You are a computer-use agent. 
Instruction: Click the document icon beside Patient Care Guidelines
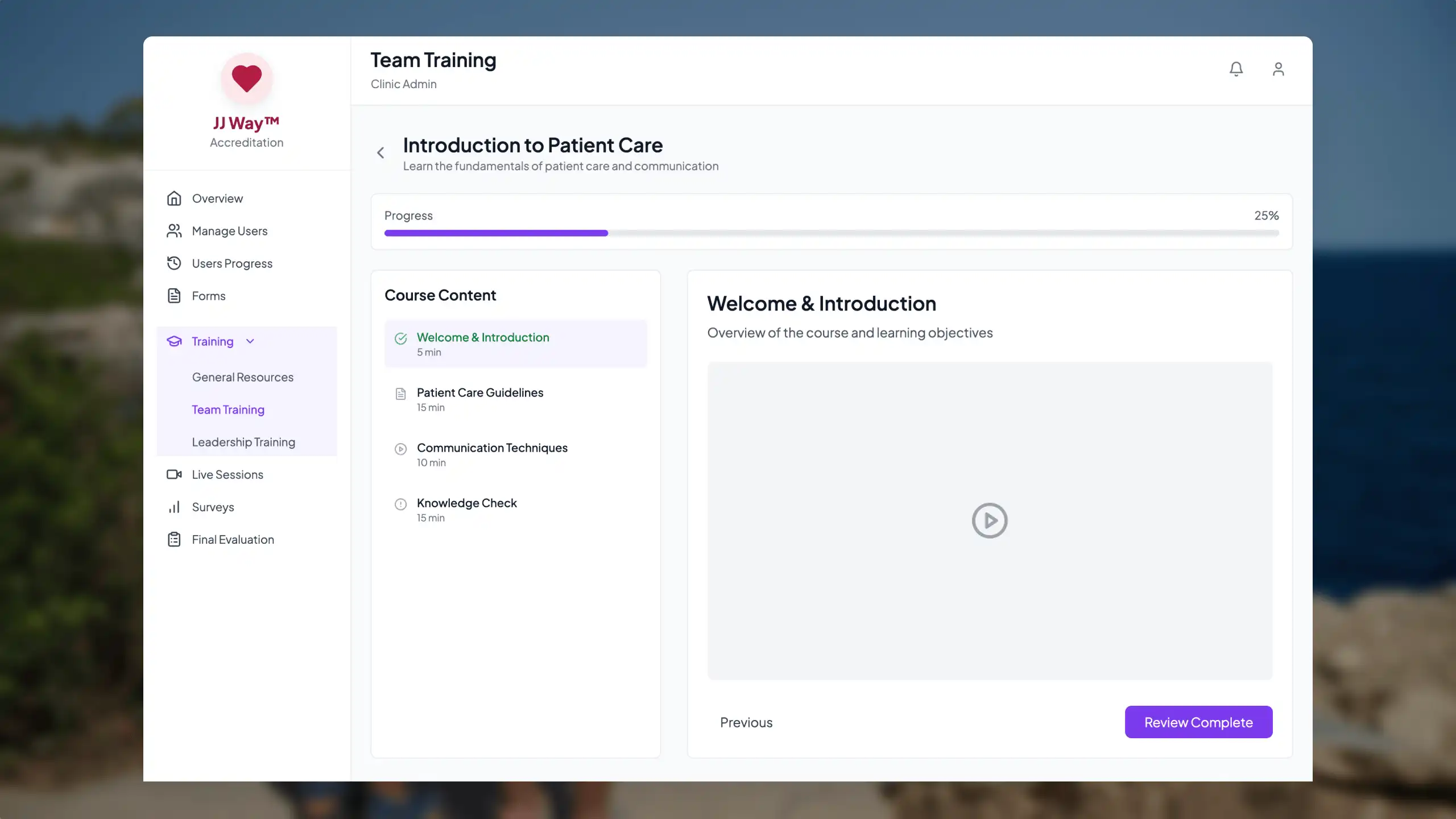[x=401, y=394]
